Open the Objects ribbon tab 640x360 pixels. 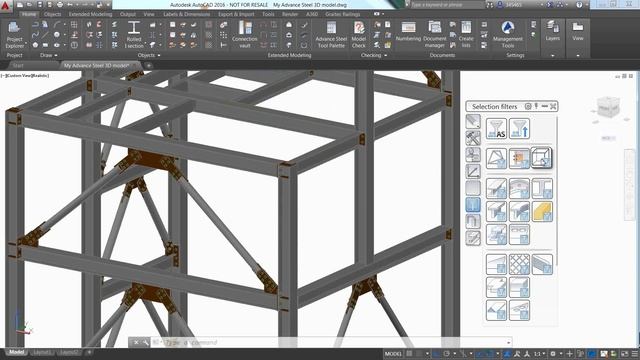point(52,14)
